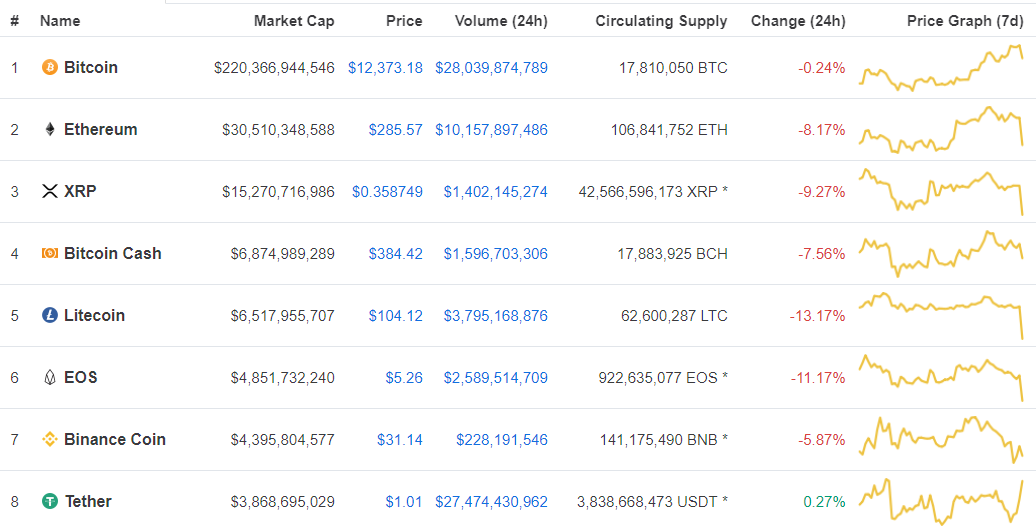The width and height of the screenshot is (1036, 529).
Task: Open Ethereum volume link $10,157,897,486
Action: tap(491, 130)
